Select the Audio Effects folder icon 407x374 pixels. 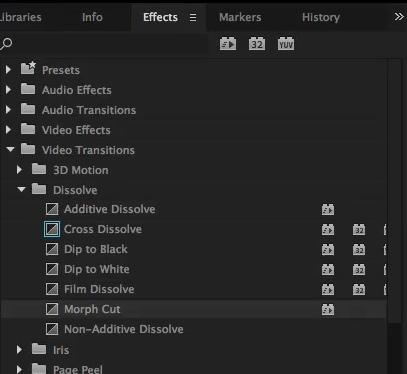(28, 89)
